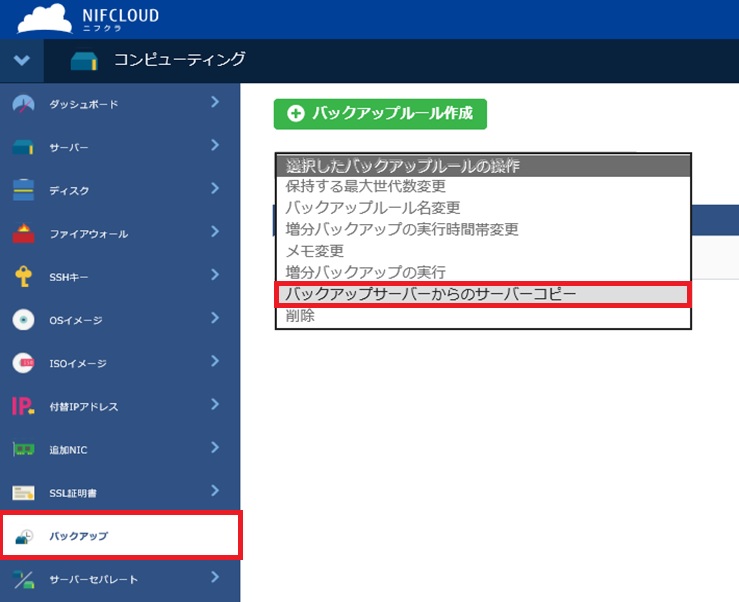The height and width of the screenshot is (602, 739).
Task: Click the サーバー server icon
Action: click(x=23, y=147)
